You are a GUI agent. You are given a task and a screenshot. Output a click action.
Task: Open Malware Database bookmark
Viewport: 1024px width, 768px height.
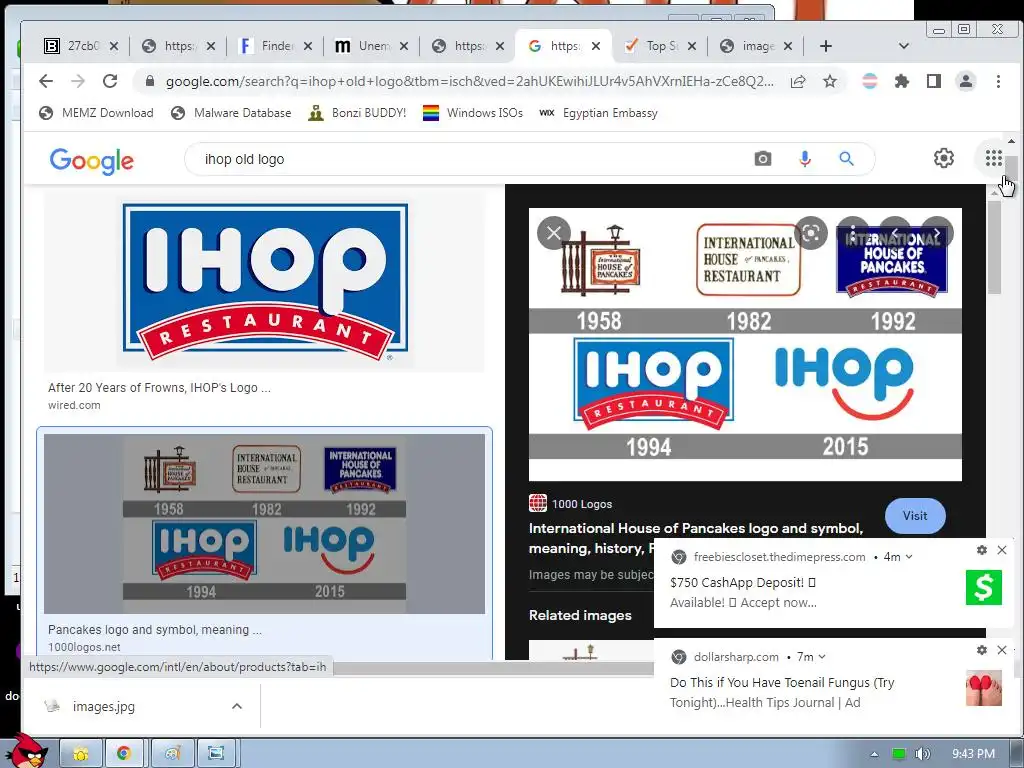231,113
